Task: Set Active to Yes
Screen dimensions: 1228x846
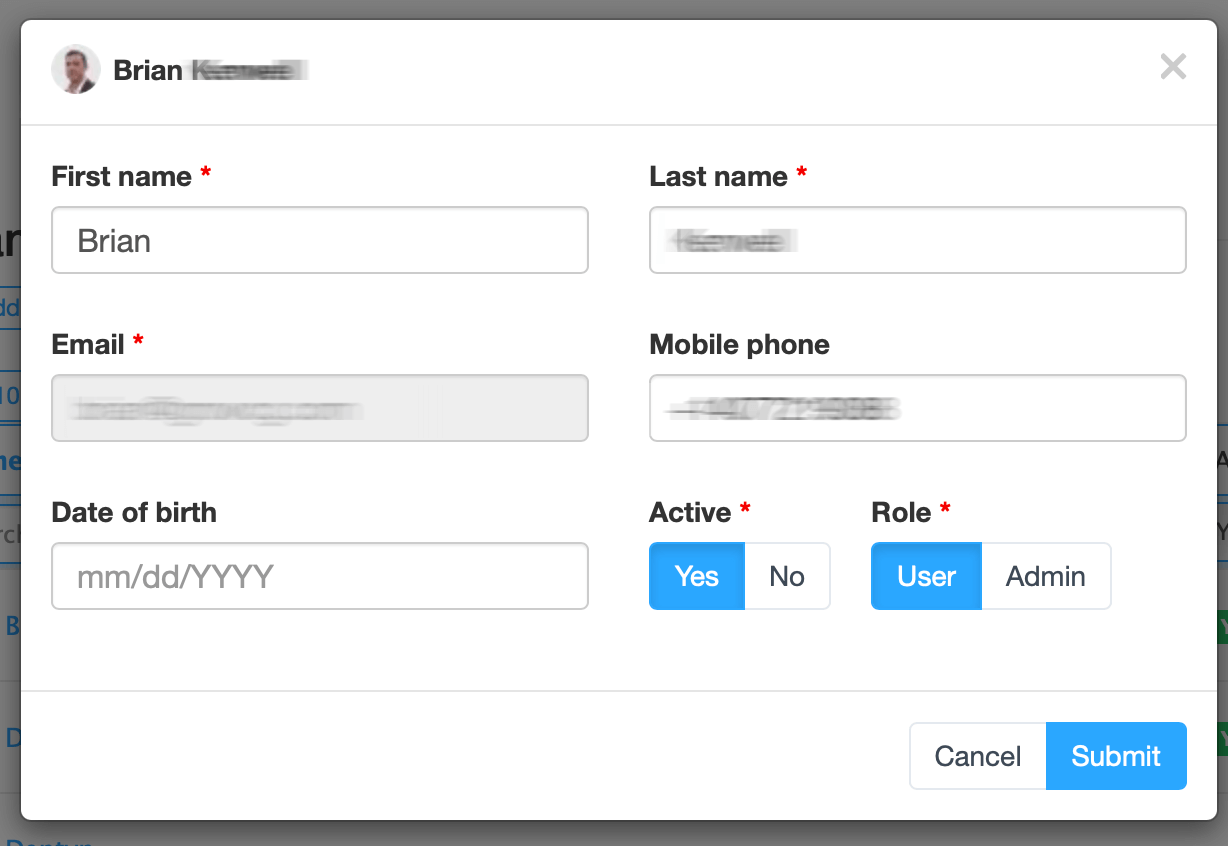Action: click(x=697, y=576)
